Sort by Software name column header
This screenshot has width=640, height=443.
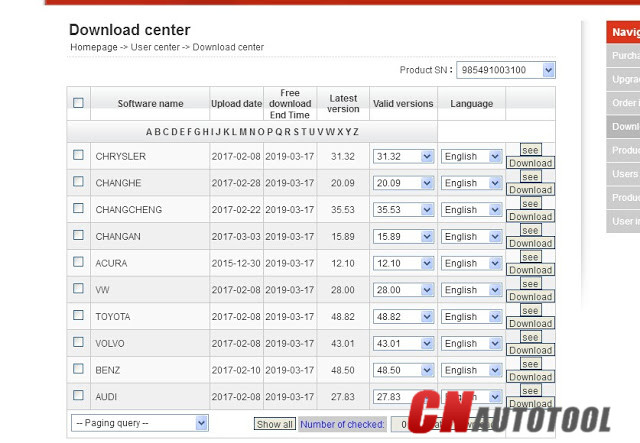click(150, 104)
